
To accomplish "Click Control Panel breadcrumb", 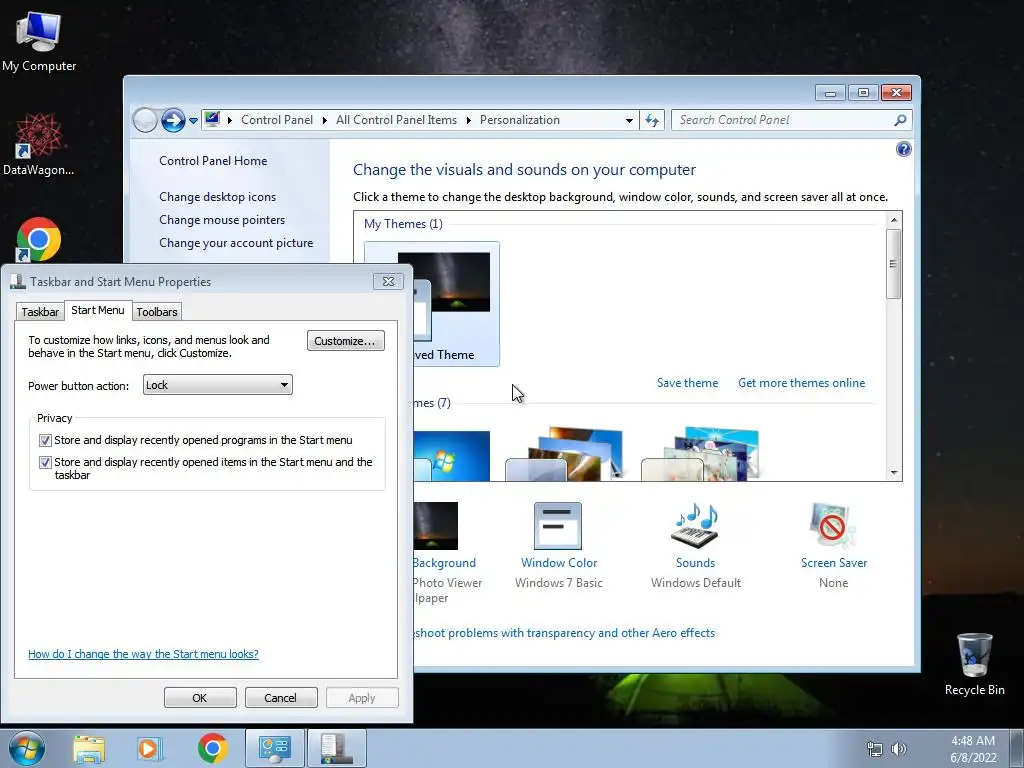I will (x=277, y=120).
